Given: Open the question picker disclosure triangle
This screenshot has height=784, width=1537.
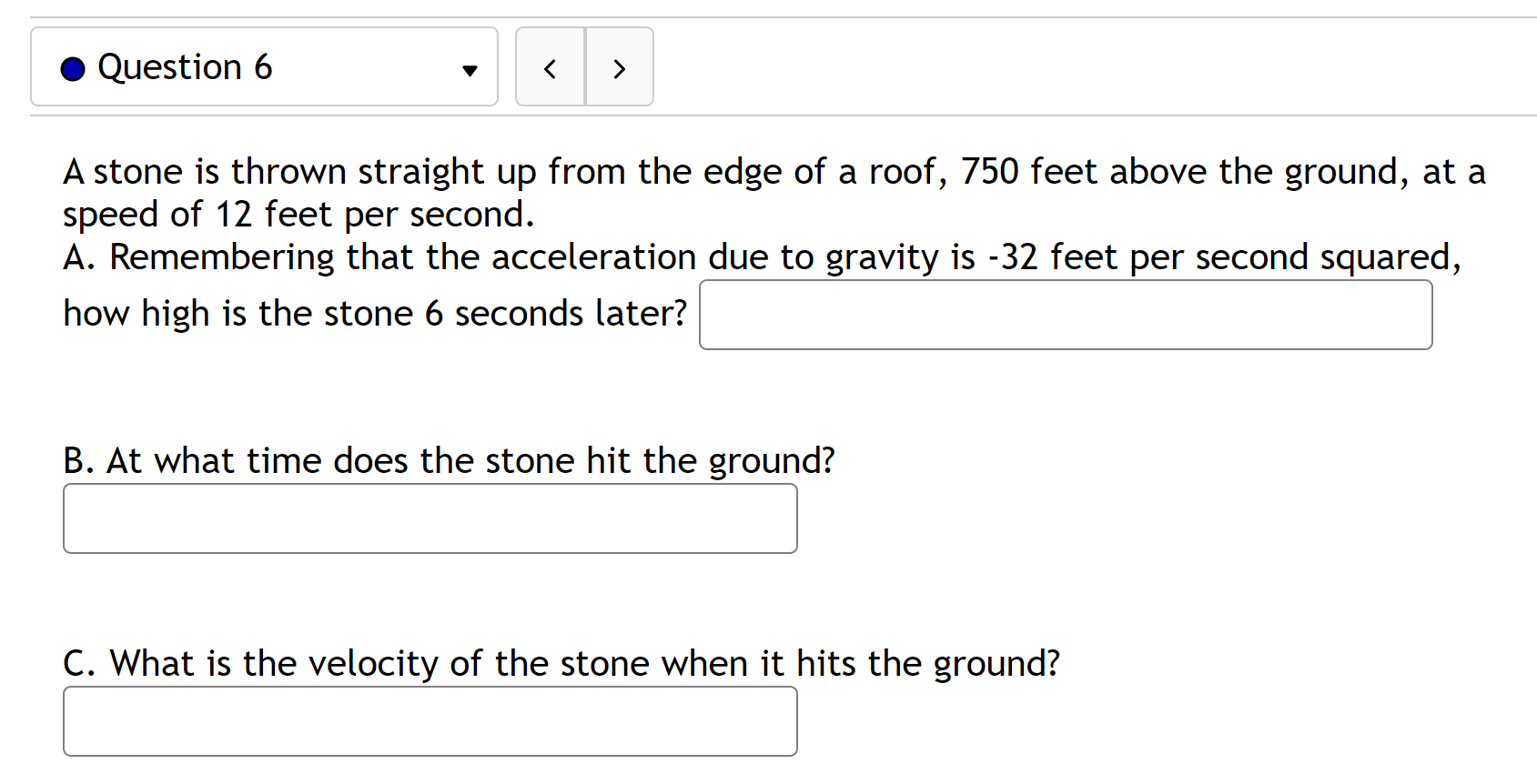Looking at the screenshot, I should 469,69.
